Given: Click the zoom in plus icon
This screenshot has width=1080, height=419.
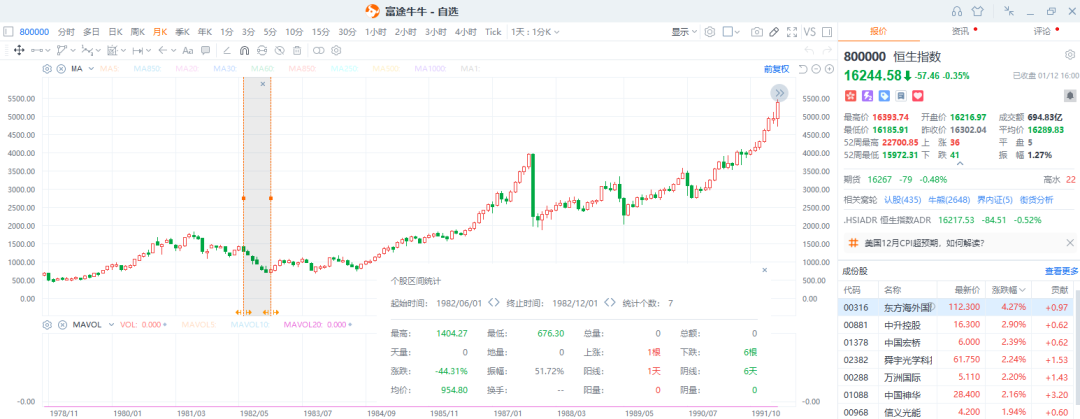Looking at the screenshot, I should point(828,69).
